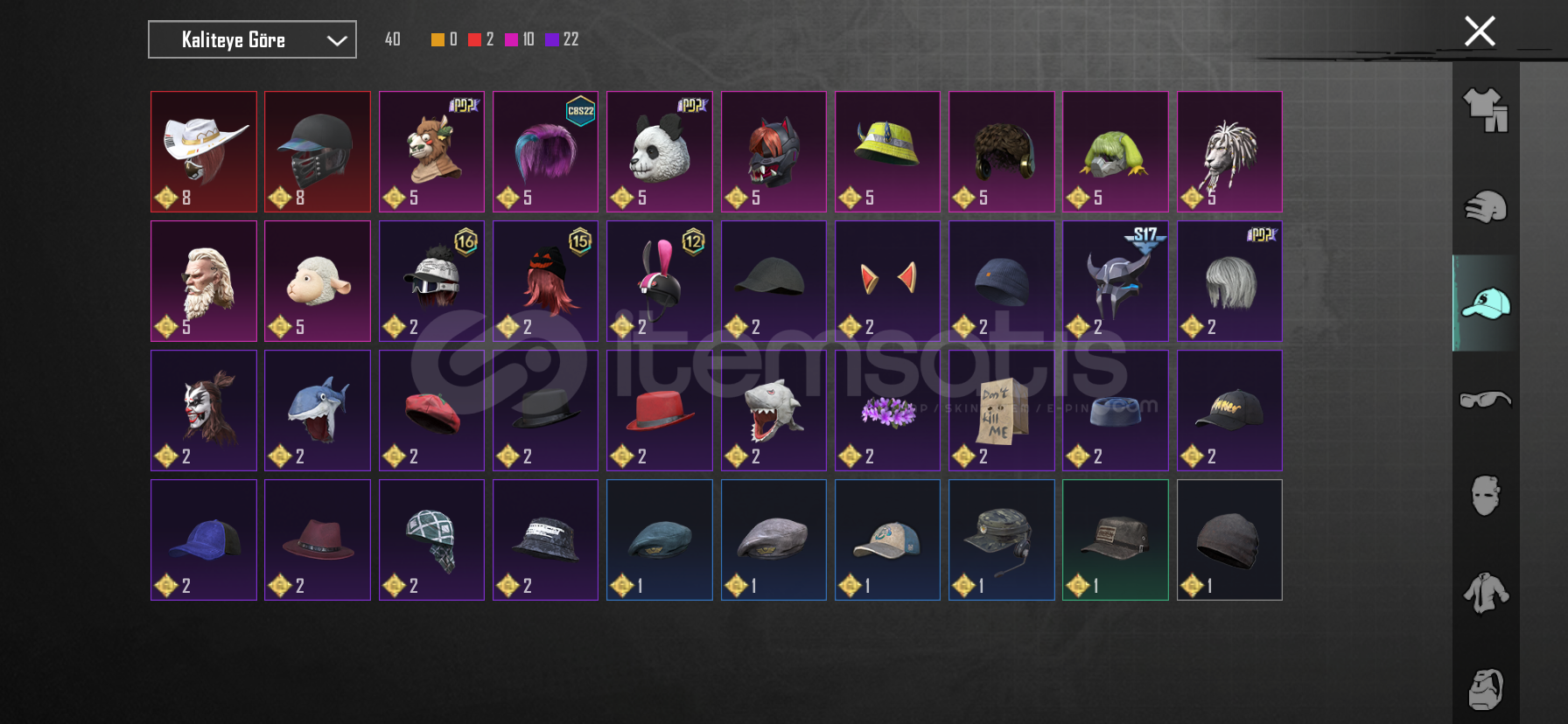Open the glasses category icon
The height and width of the screenshot is (724, 1568).
coord(1486,400)
